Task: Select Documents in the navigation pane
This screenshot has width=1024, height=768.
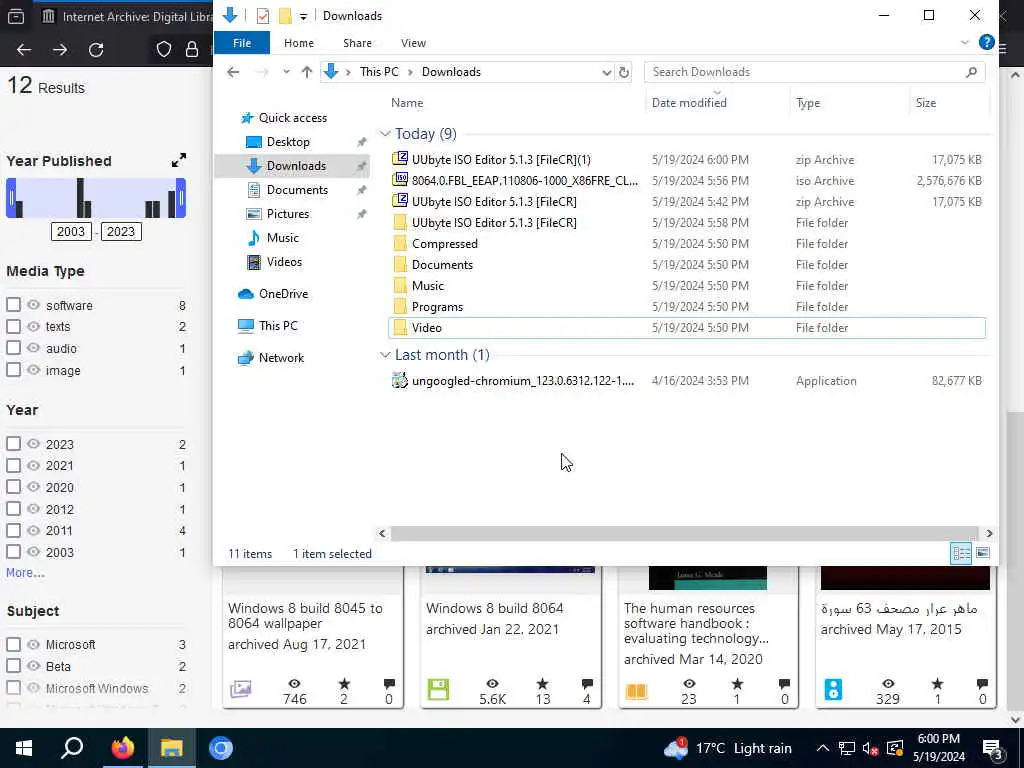Action: pos(297,190)
